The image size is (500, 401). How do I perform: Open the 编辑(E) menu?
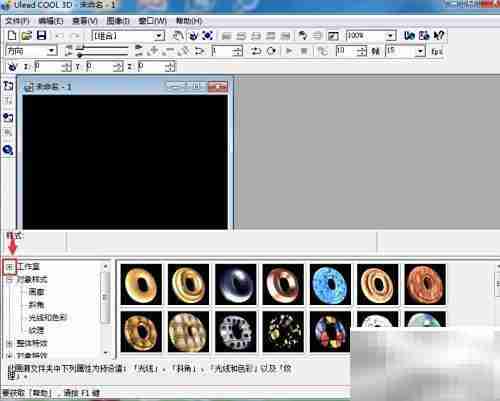tap(51, 21)
